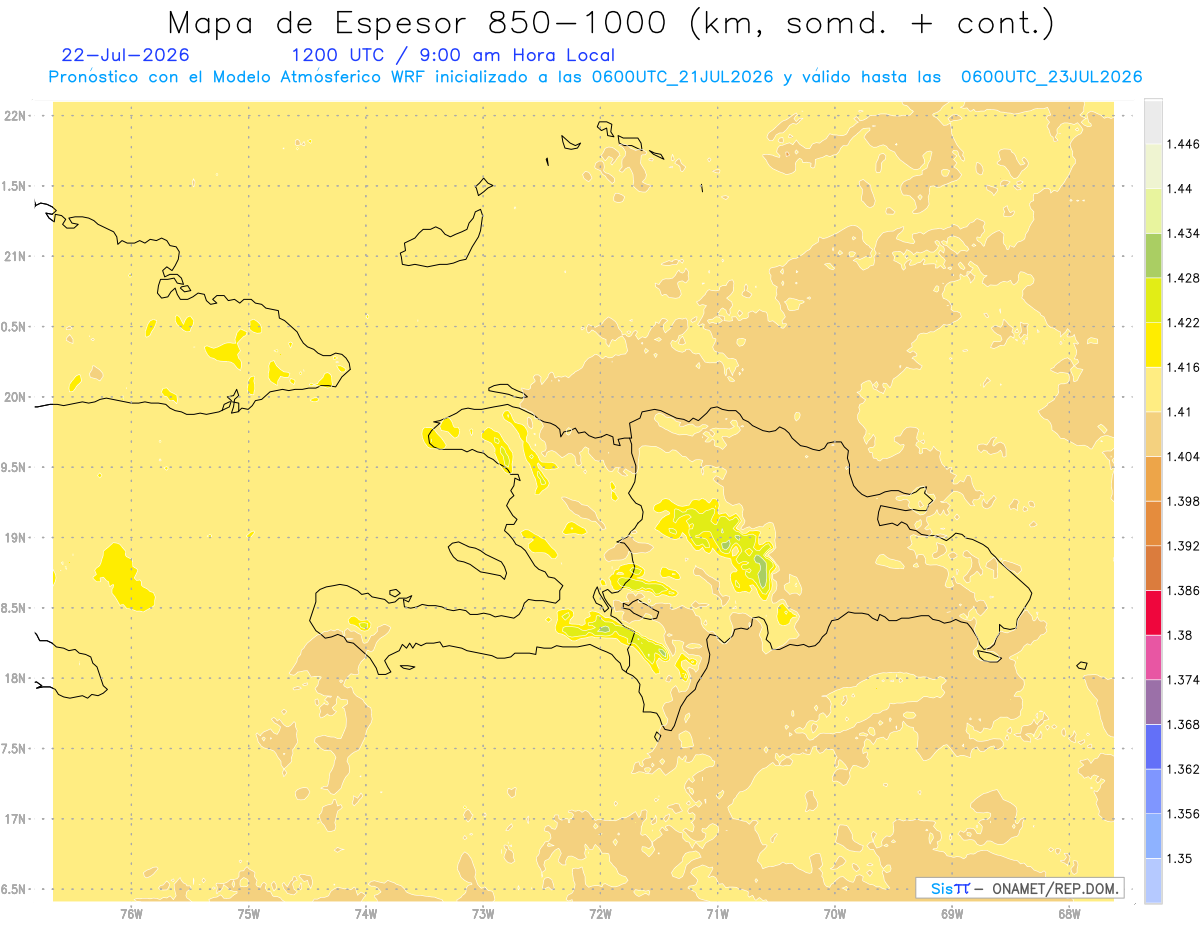Click the purple legend swatch between 1.374 and 1.368
The width and height of the screenshot is (1200, 927).
click(x=1153, y=702)
